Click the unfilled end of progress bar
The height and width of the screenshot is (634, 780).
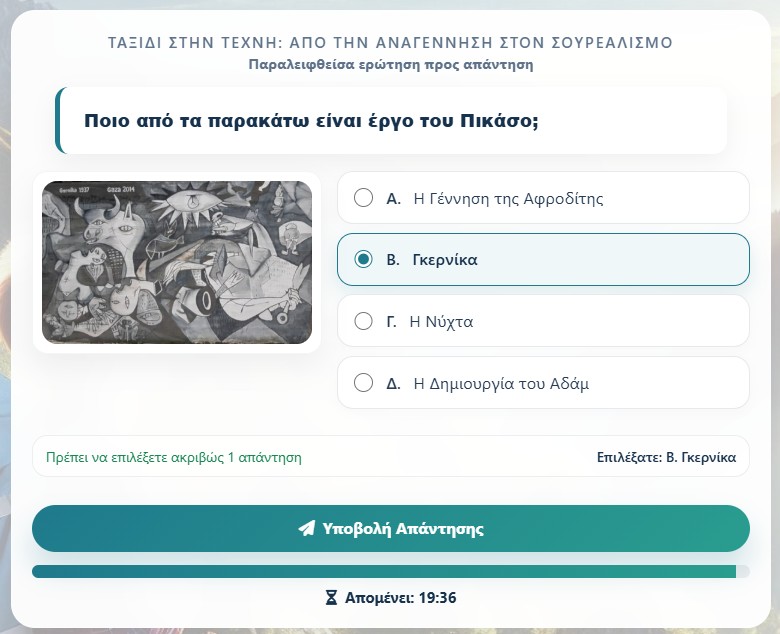[x=743, y=571]
